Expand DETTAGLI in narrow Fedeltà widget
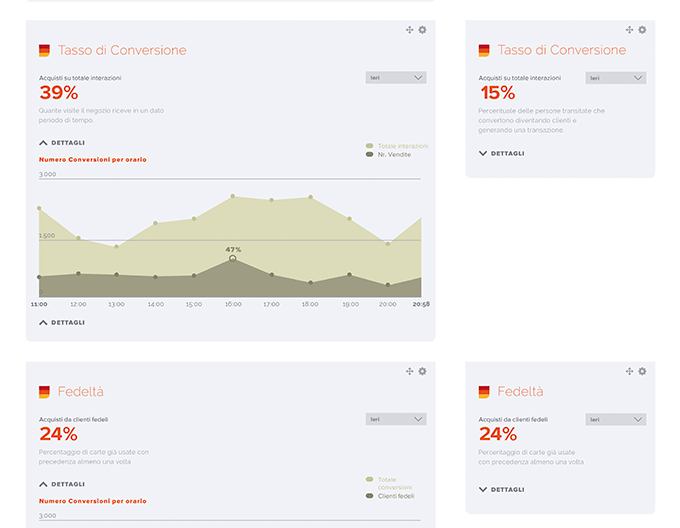Image resolution: width=680 pixels, height=528 pixels. [x=501, y=490]
